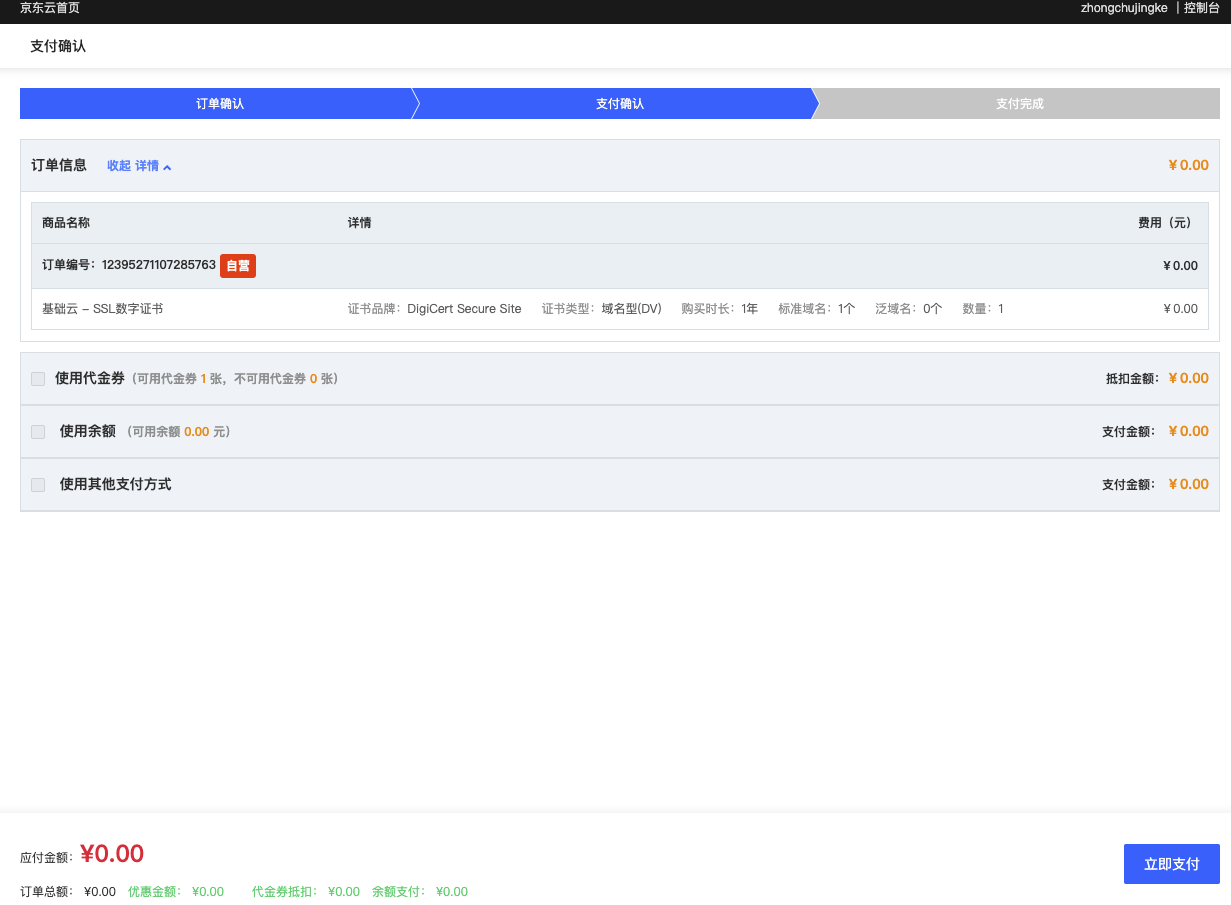Click the 订单信息 section title

[59, 165]
